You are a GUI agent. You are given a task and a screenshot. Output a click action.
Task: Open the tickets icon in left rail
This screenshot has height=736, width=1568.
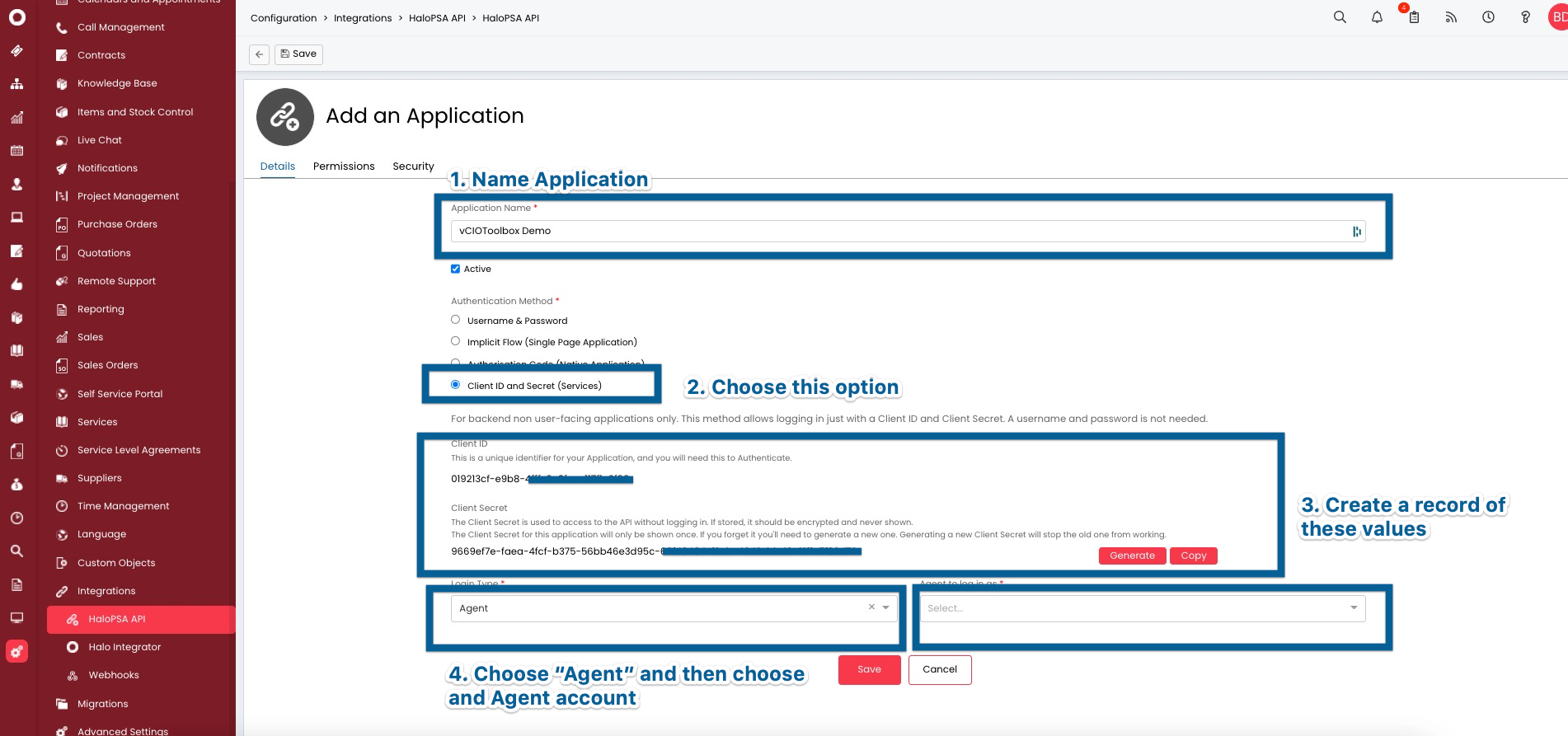tap(16, 50)
